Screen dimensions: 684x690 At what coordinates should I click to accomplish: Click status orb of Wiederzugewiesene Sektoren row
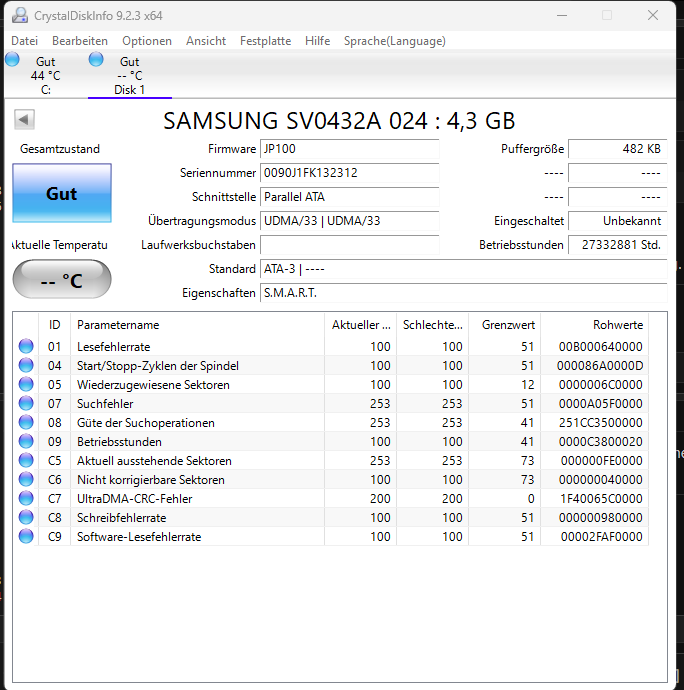tap(26, 384)
